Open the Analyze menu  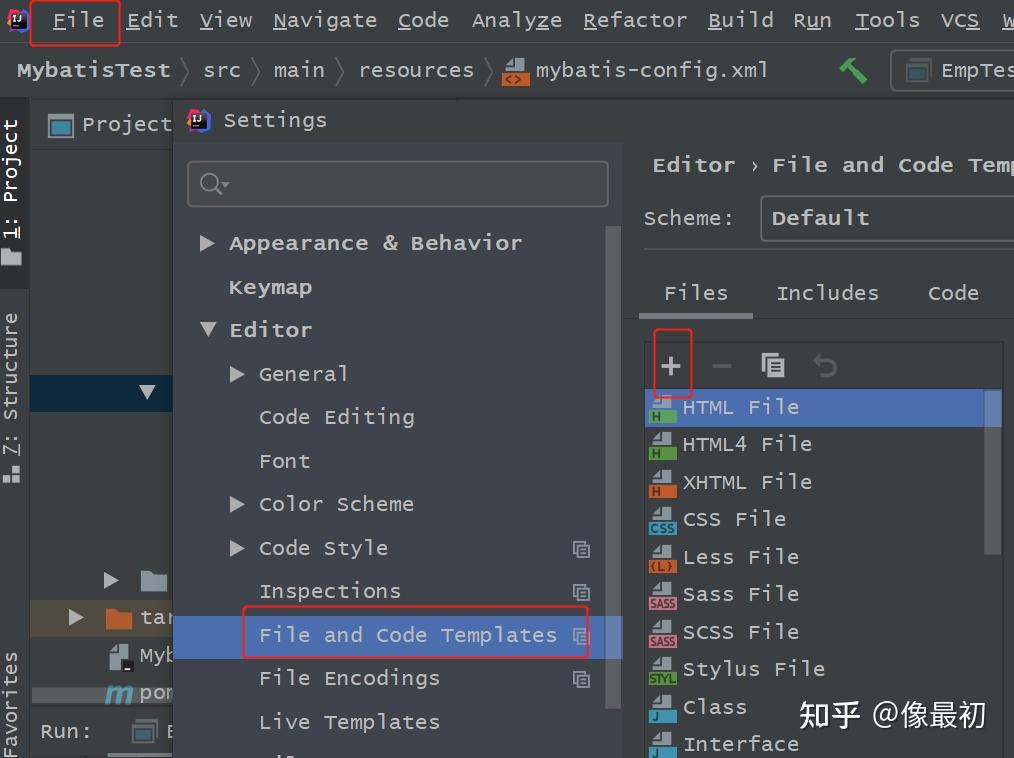pos(516,19)
